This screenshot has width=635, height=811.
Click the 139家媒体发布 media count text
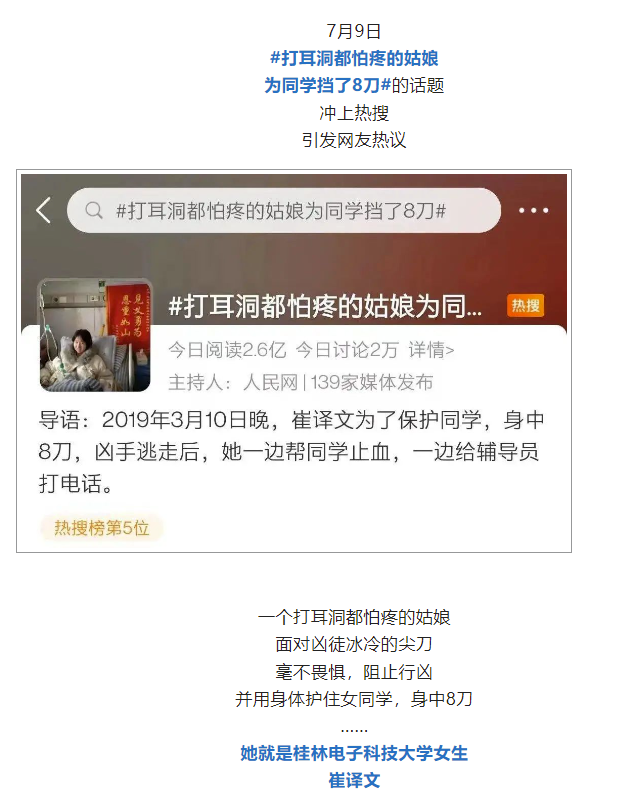click(371, 383)
